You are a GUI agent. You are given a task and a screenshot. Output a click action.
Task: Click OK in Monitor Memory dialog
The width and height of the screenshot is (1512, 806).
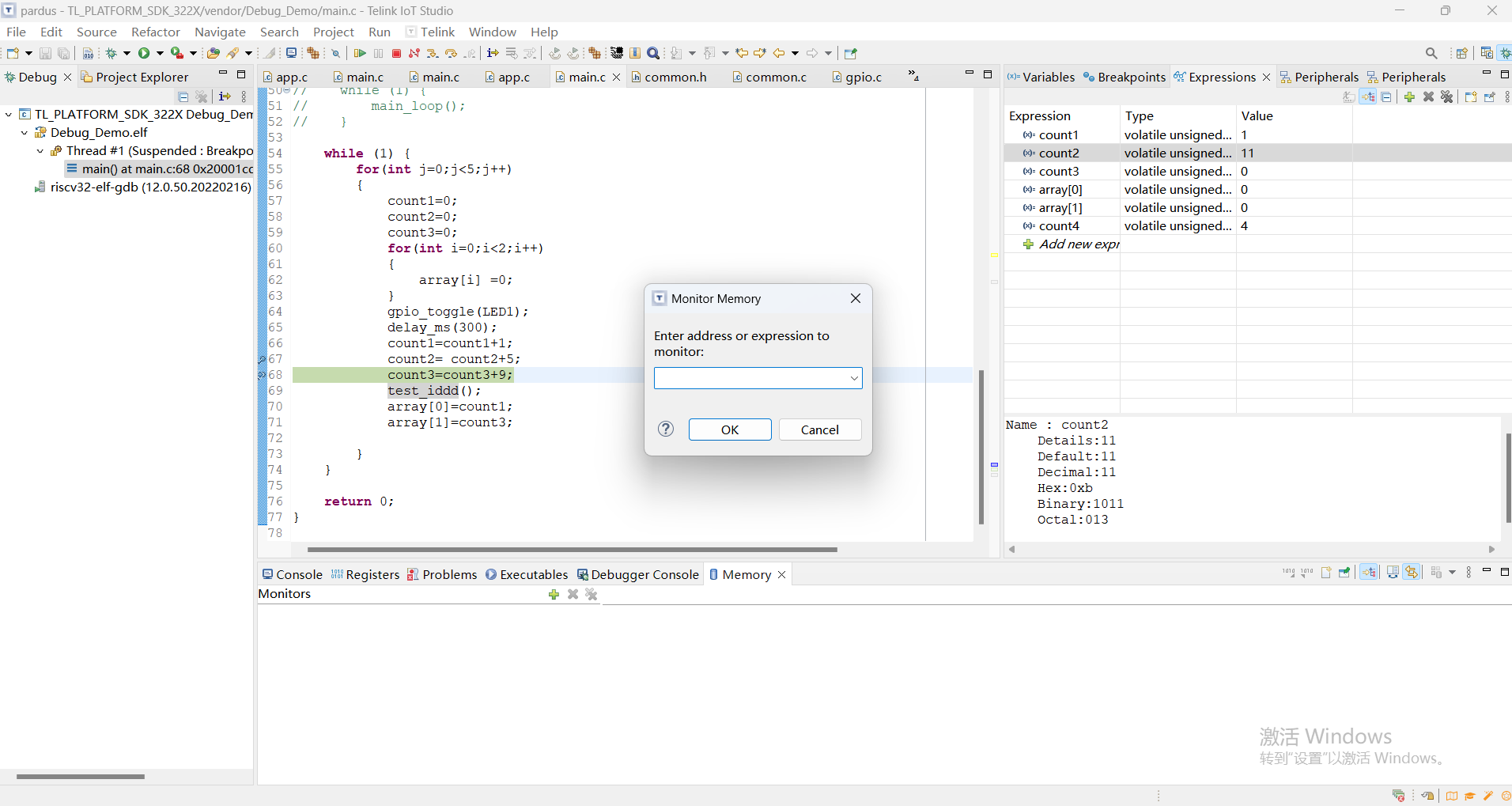[730, 429]
